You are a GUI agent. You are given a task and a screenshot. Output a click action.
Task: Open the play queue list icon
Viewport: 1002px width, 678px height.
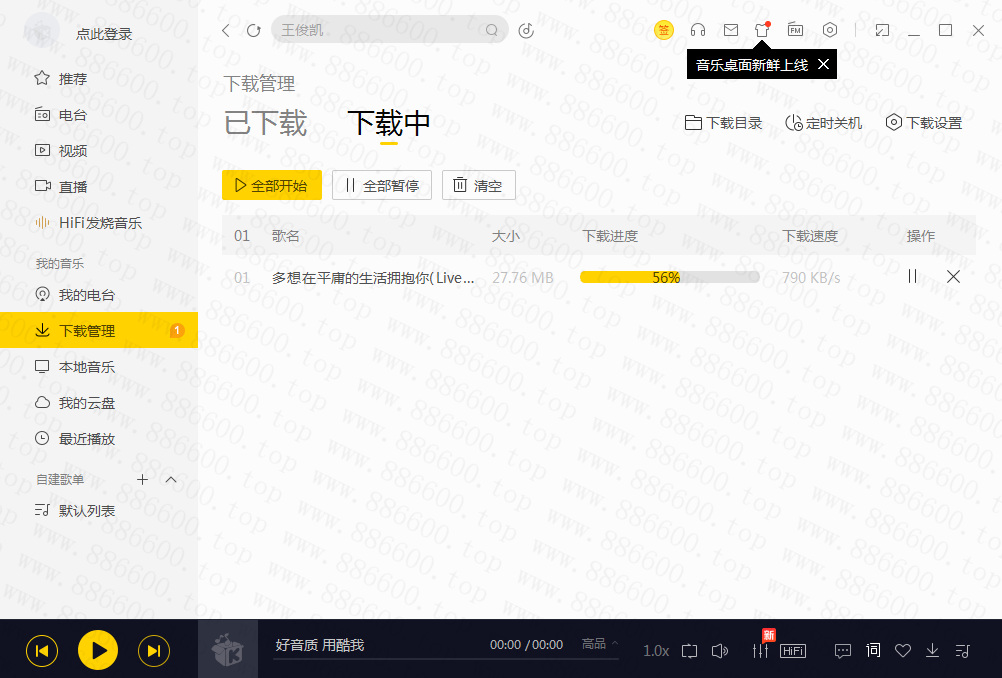click(962, 651)
